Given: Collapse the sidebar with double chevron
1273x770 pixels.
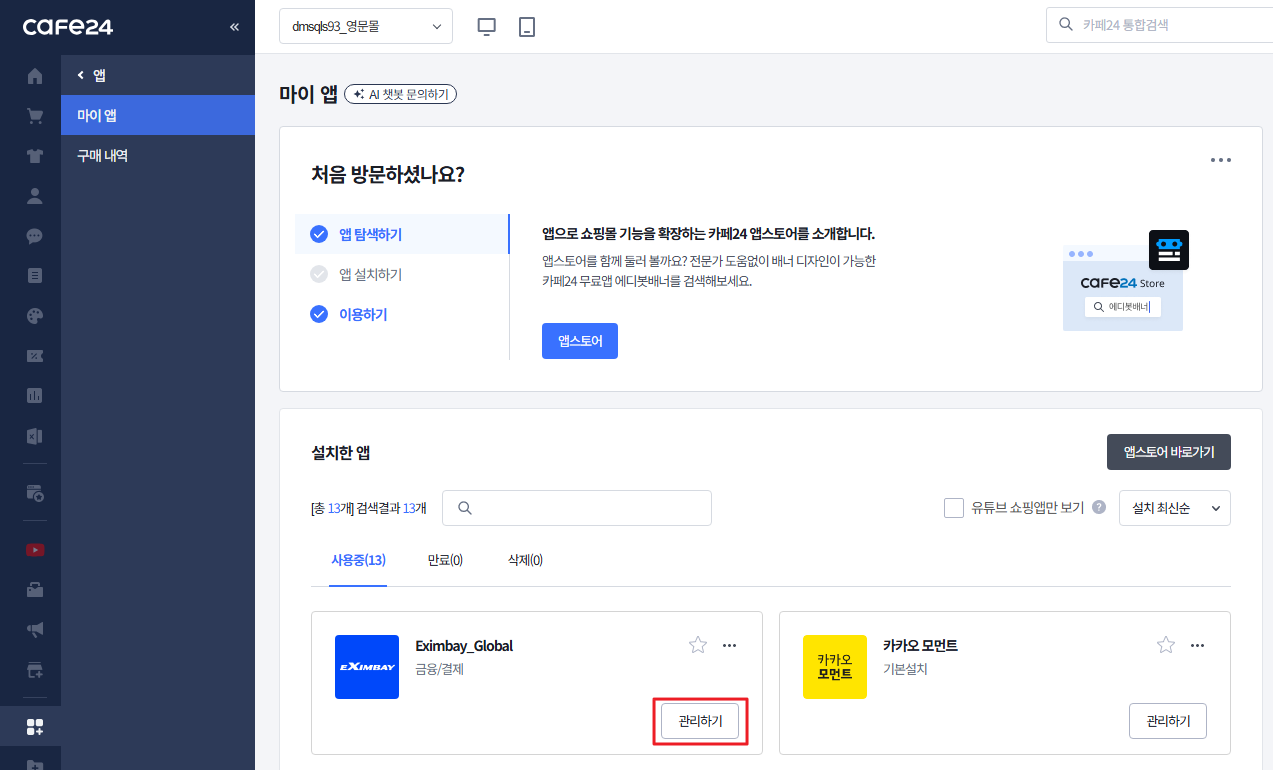Looking at the screenshot, I should tap(234, 27).
